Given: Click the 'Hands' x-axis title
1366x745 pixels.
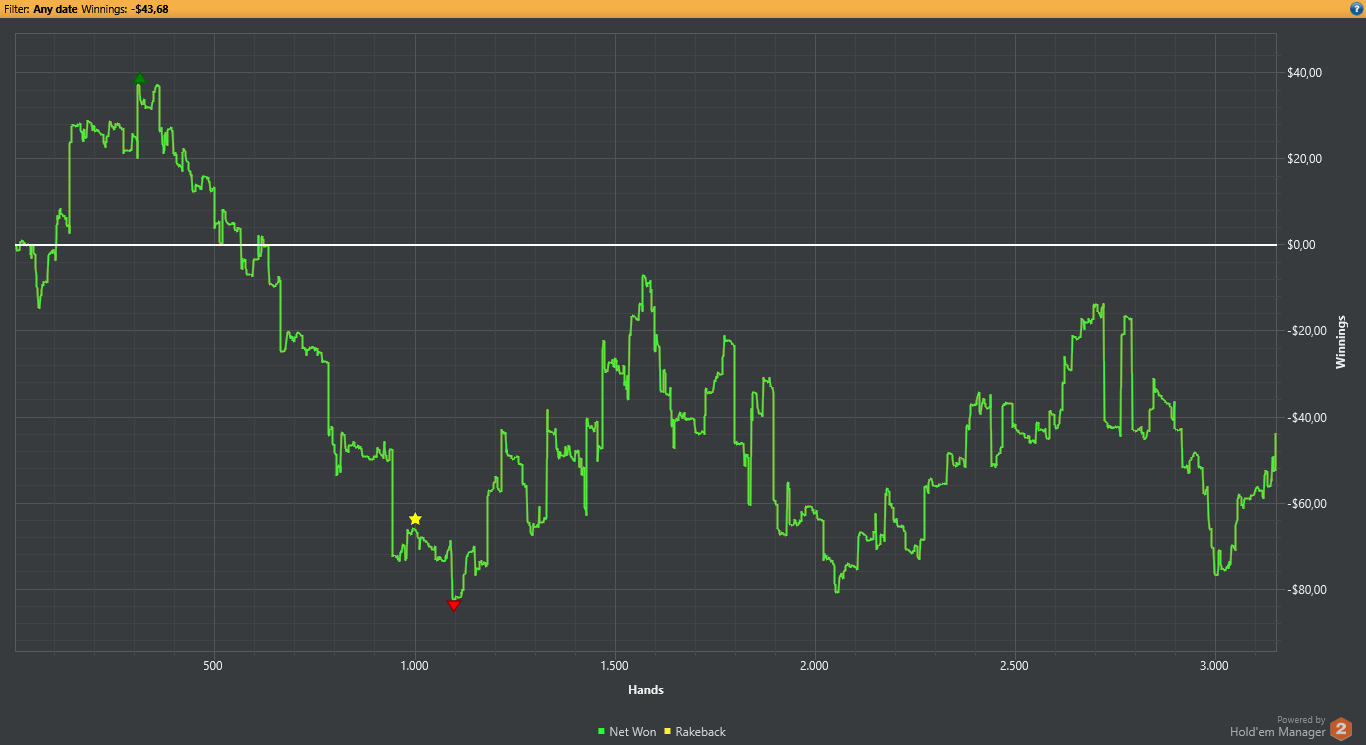Looking at the screenshot, I should [x=646, y=690].
